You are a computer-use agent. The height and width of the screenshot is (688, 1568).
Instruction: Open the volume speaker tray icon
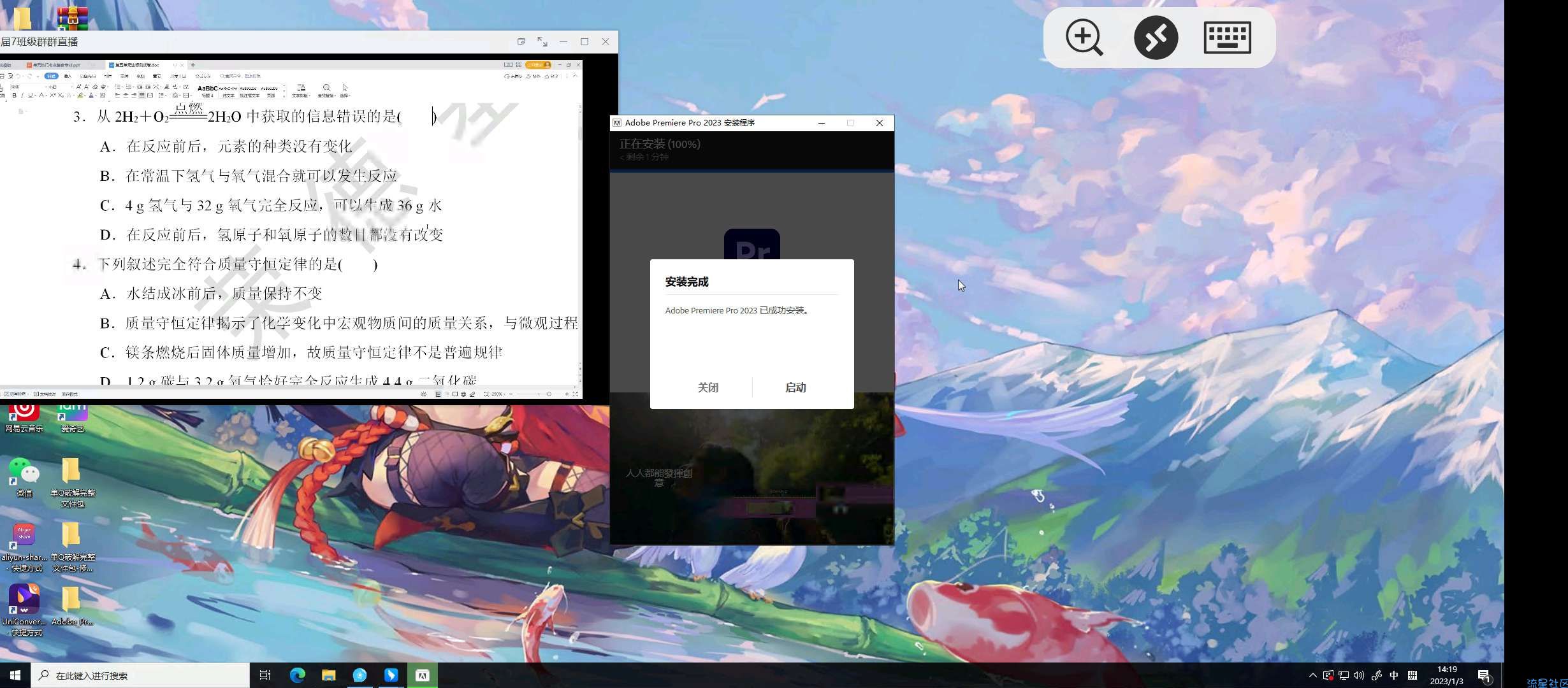click(x=1359, y=675)
